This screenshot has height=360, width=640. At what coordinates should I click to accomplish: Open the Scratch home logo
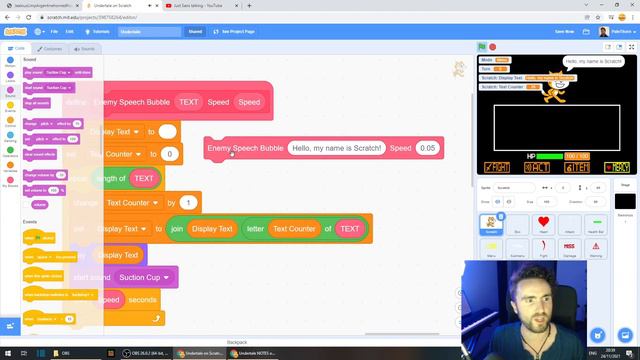(x=16, y=31)
